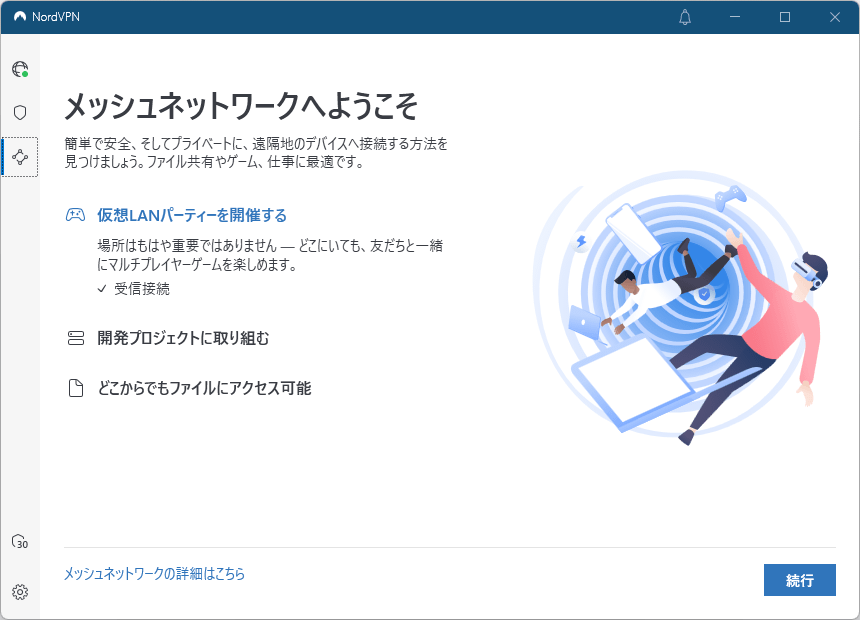
Task: Click the description text 場所はもはや重要ではありません
Action: [x=270, y=255]
